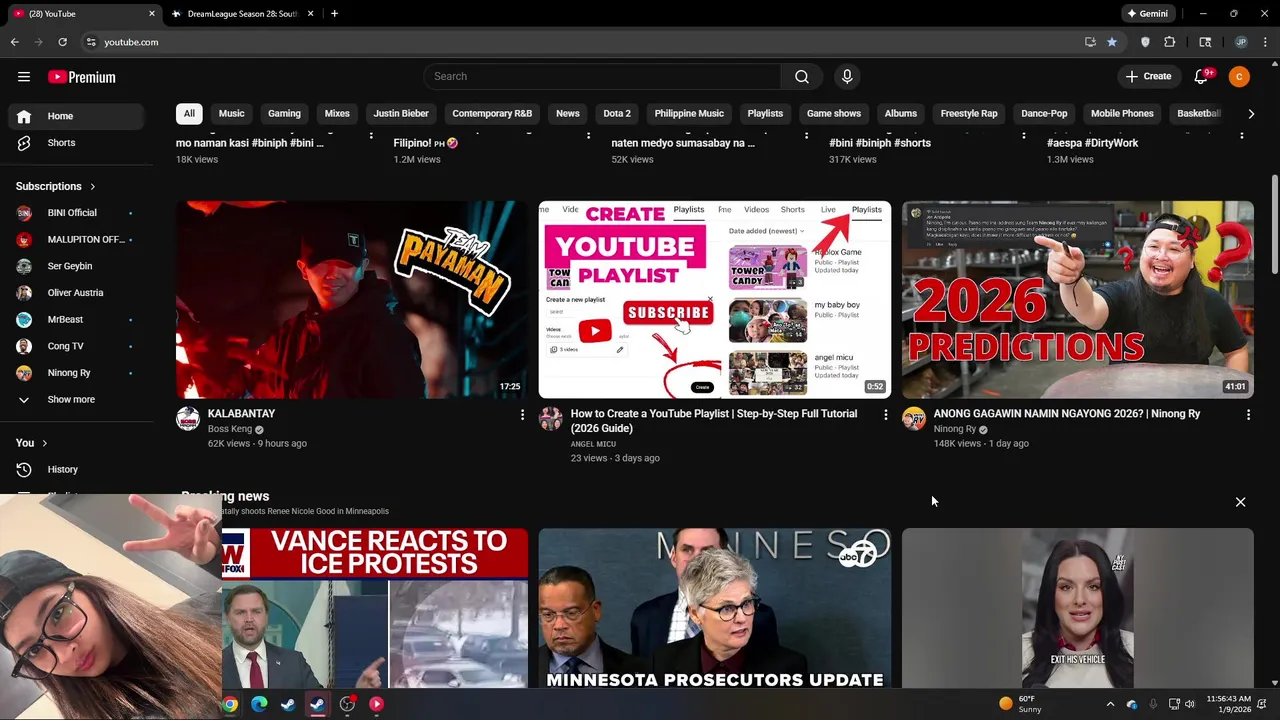Switch to the DreamLeague Season 28 browser tab
The image size is (1280, 720).
click(240, 14)
